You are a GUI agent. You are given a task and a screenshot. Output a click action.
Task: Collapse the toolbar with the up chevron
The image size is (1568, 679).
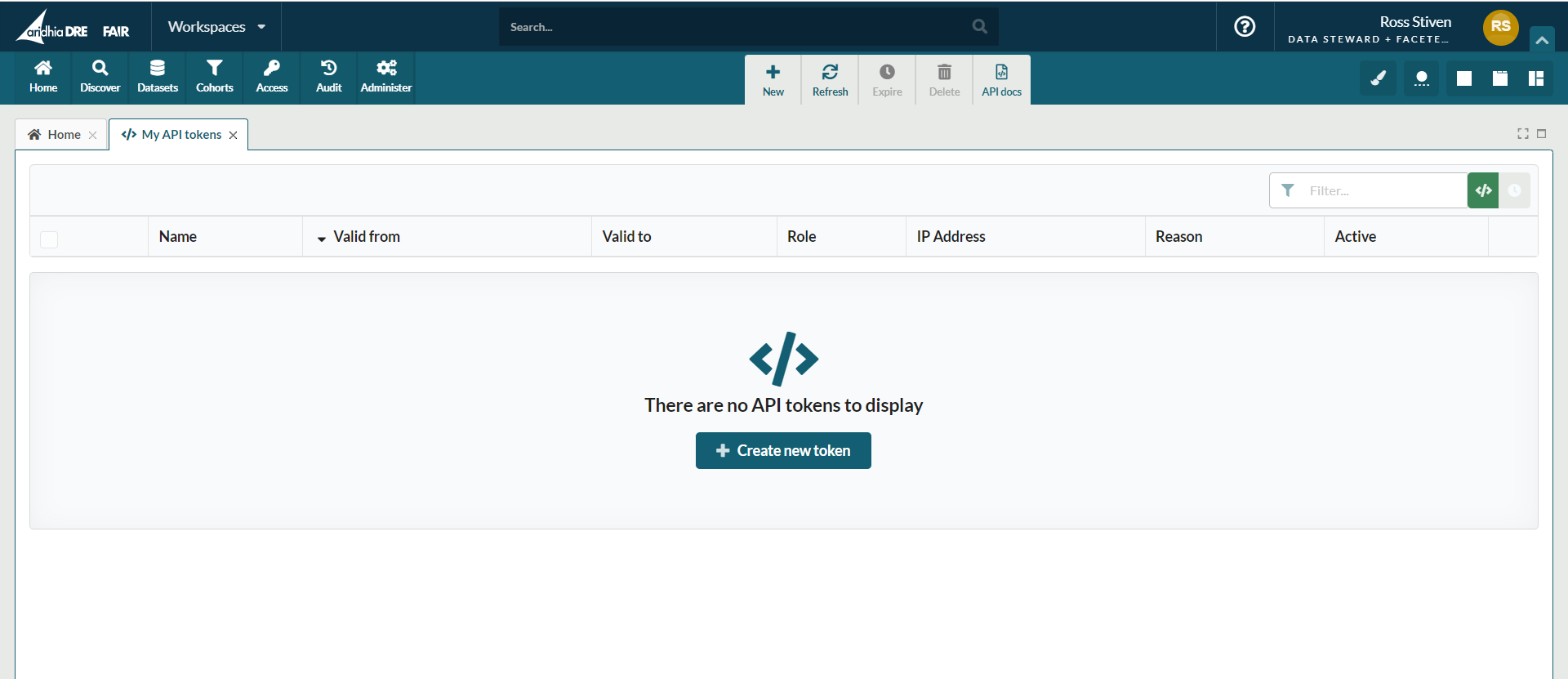[x=1542, y=39]
